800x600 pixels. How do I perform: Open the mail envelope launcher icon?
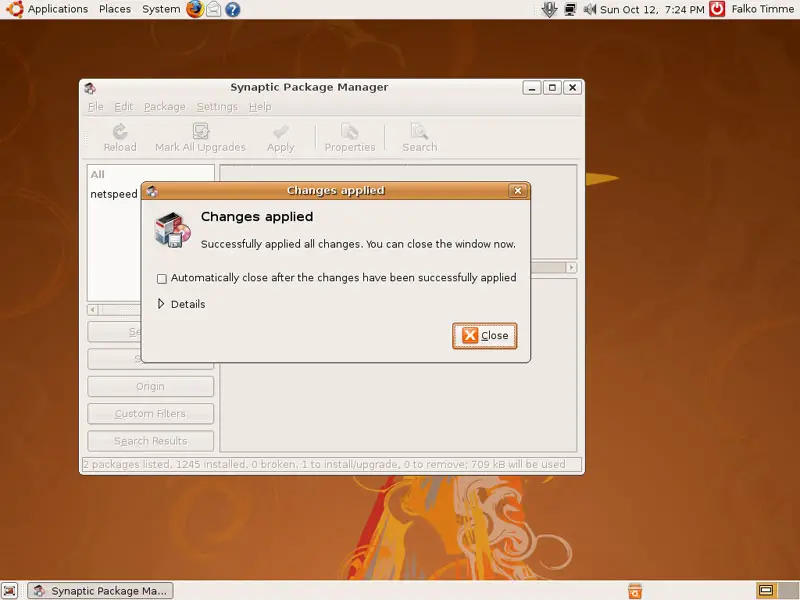pyautogui.click(x=214, y=9)
